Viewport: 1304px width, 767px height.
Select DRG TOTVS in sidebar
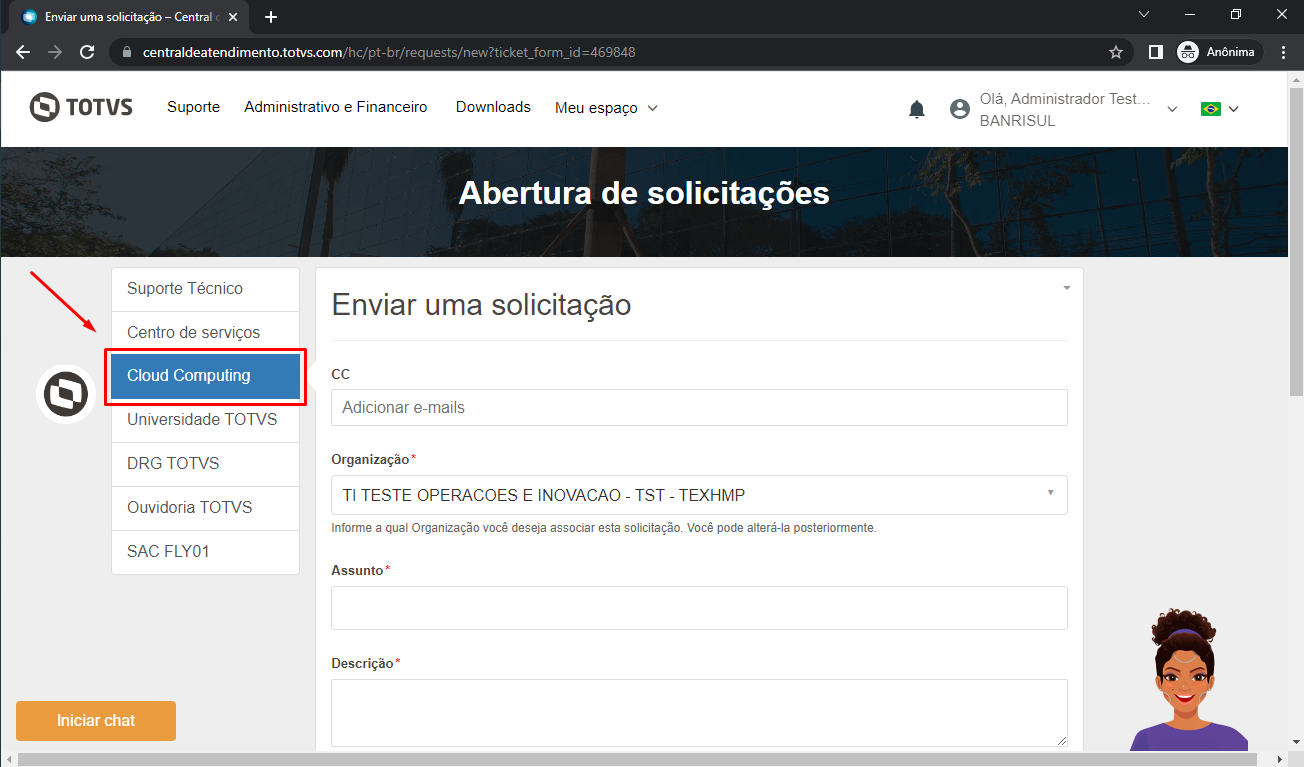click(205, 464)
